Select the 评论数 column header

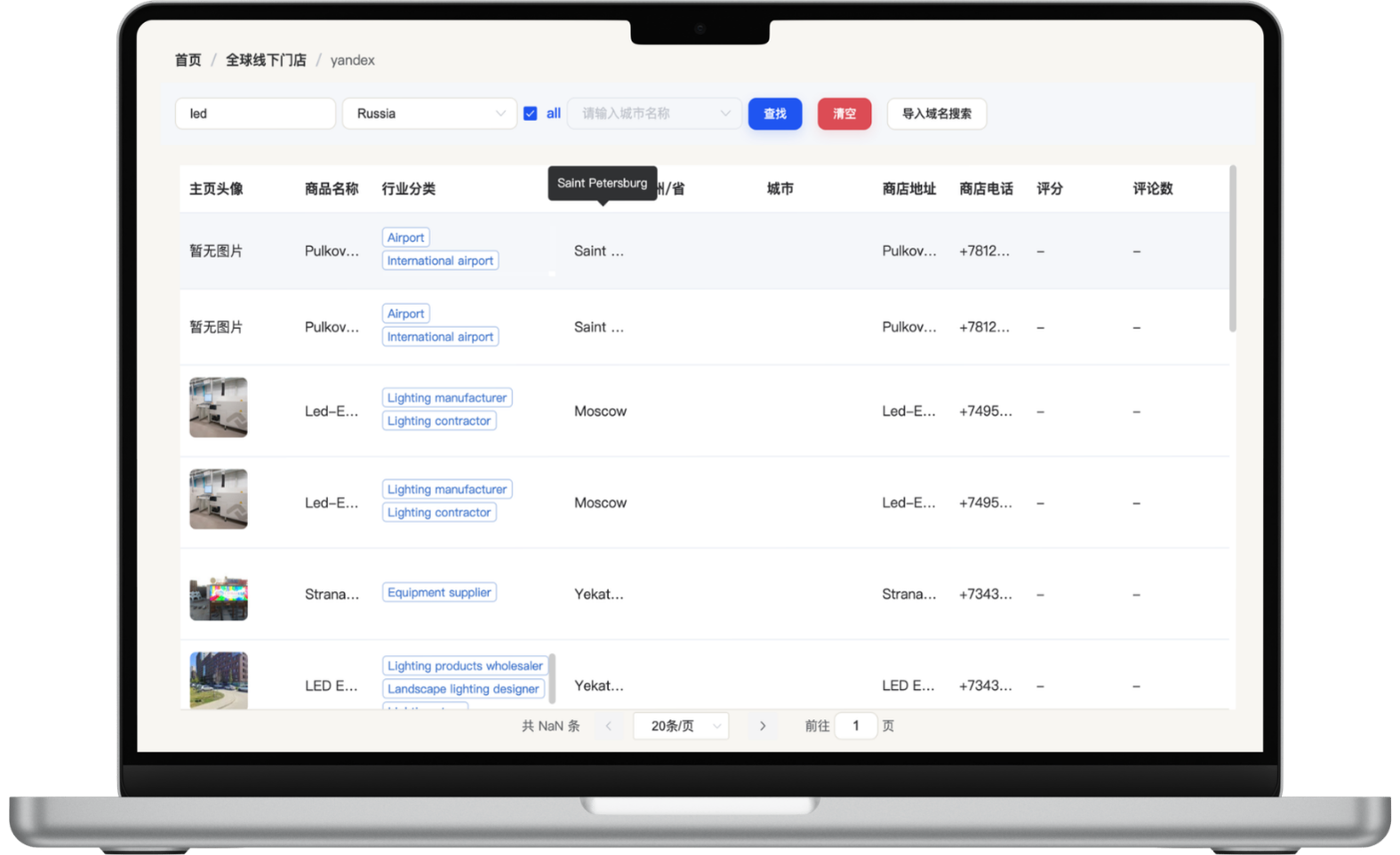click(1153, 188)
